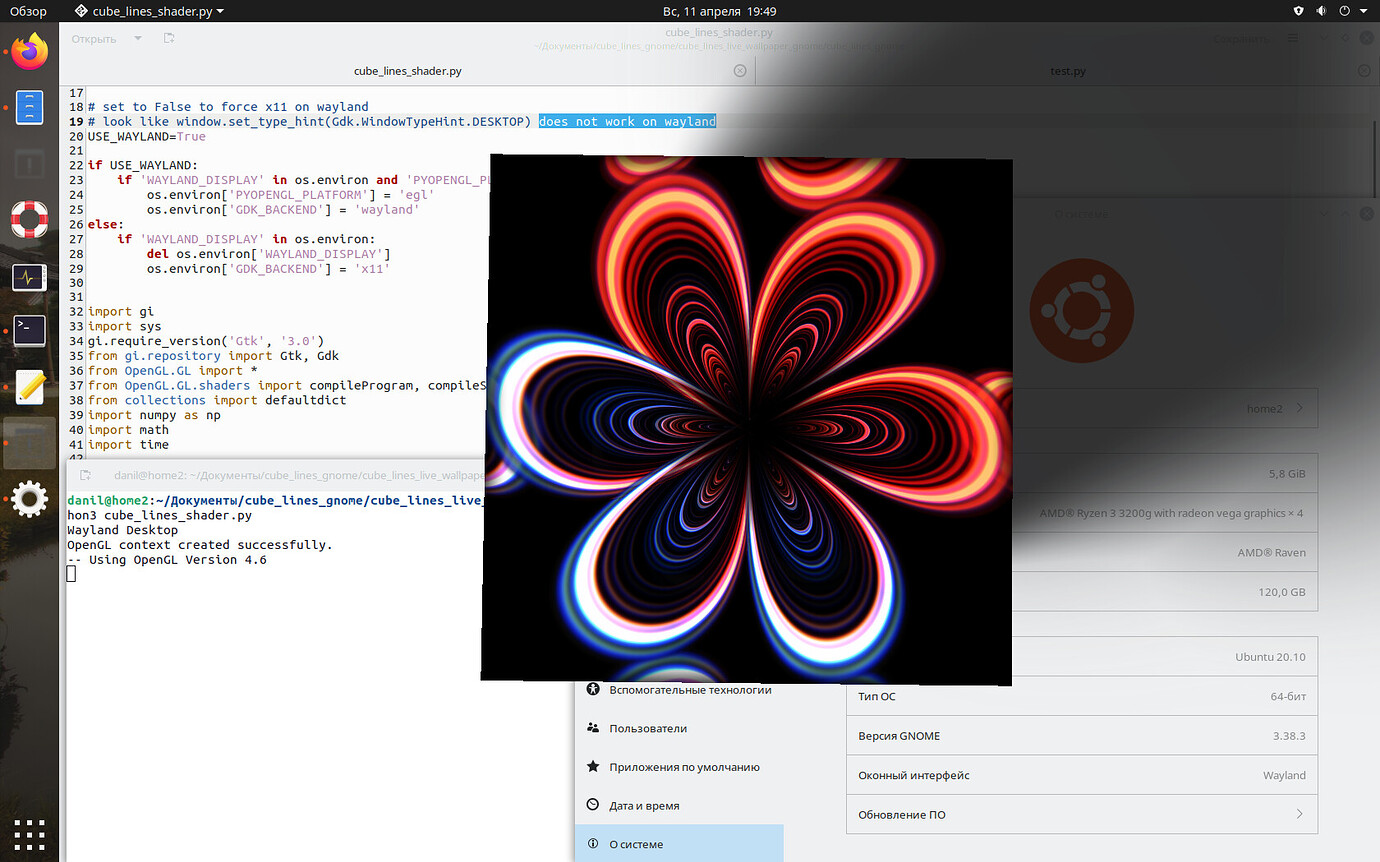Expand the Обновление ПО settings row
This screenshot has width=1380, height=862.
pos(1080,814)
